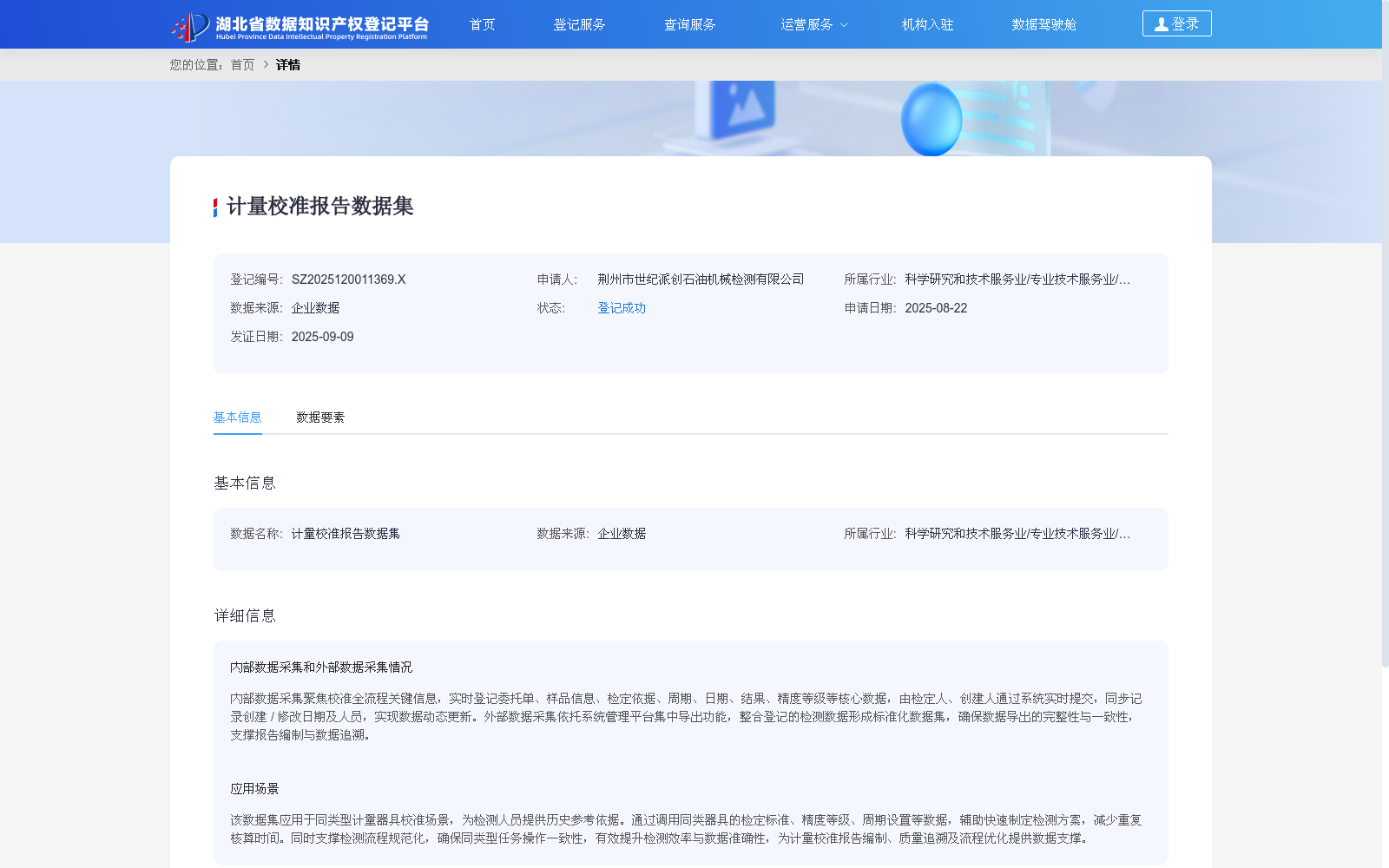This screenshot has width=1389, height=868.
Task: Open the 运营服务 menu
Action: click(x=806, y=24)
